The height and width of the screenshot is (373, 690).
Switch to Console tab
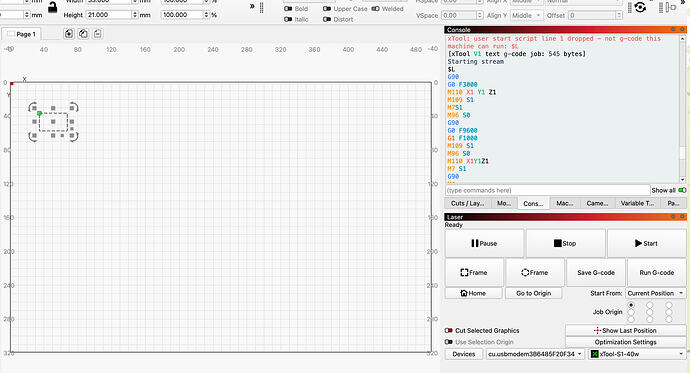tap(533, 203)
